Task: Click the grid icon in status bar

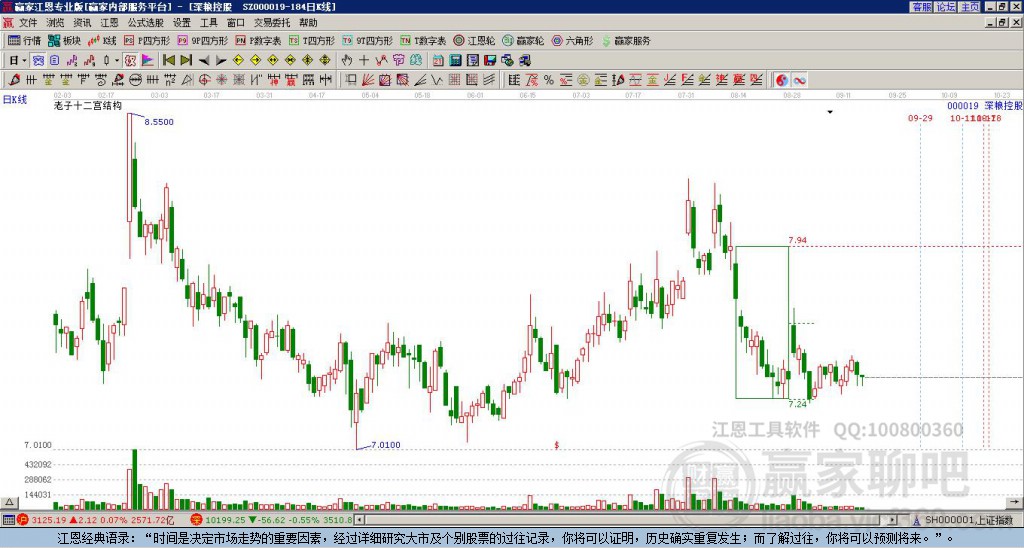Action: coord(8,520)
